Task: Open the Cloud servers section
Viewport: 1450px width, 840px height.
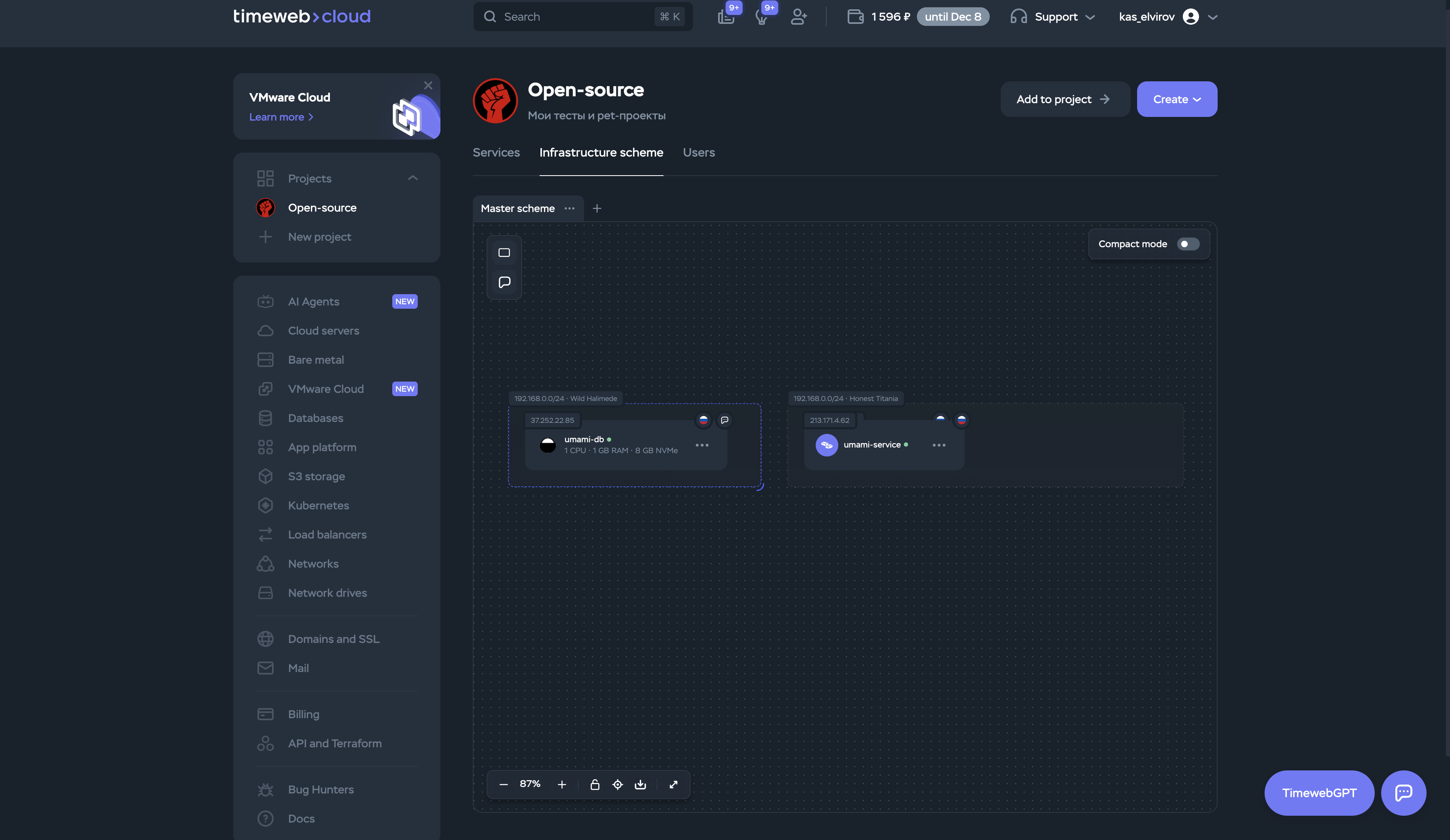Action: [323, 331]
